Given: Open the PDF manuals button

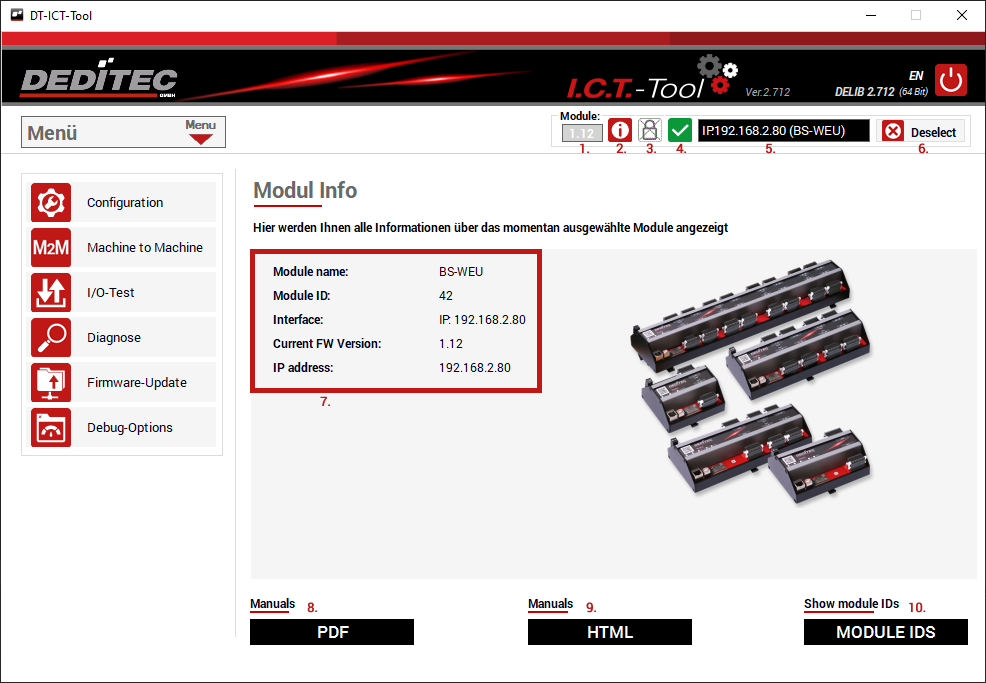Looking at the screenshot, I should (331, 632).
